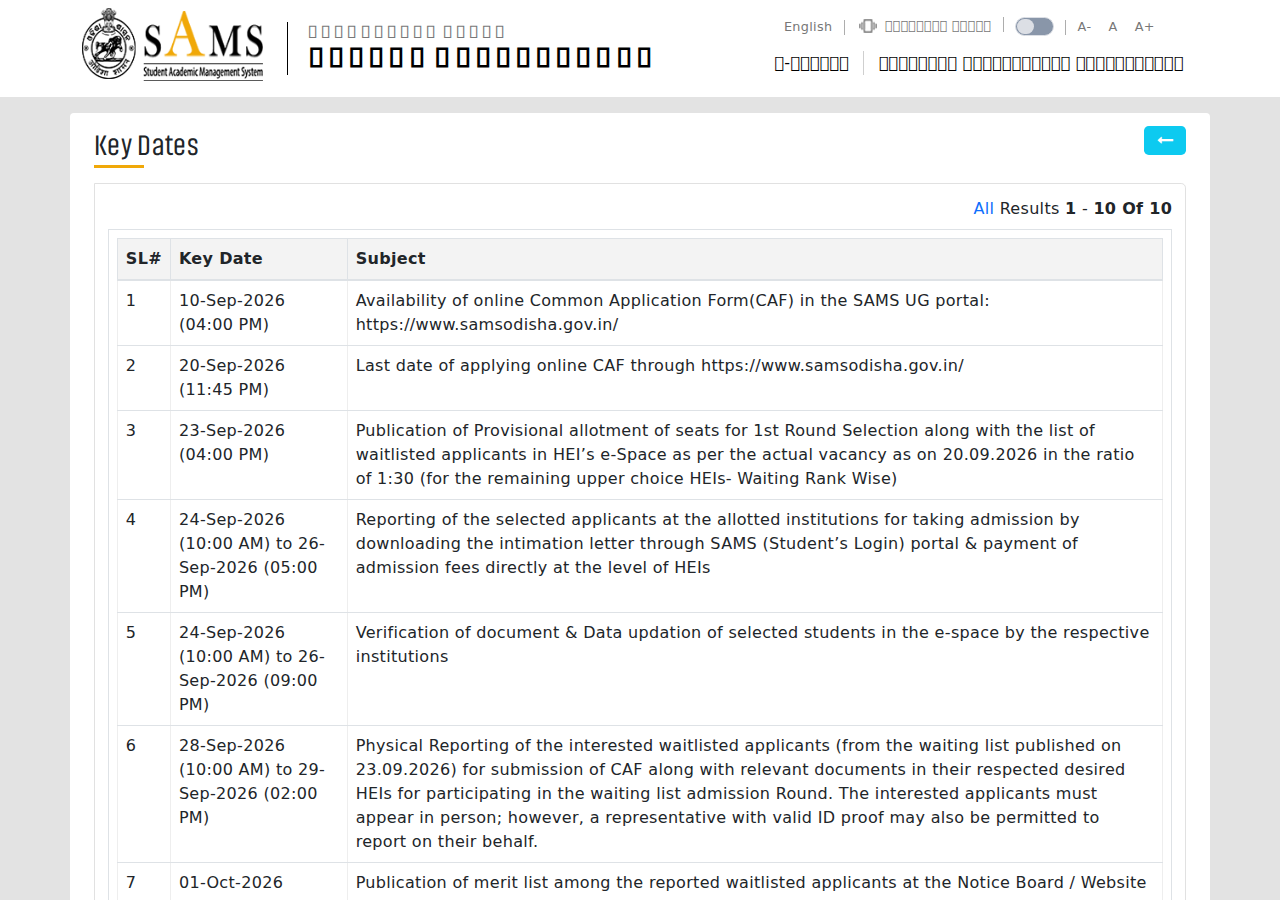Viewport: 1280px width, 900px height.
Task: Click serial number 2 cell
Action: tap(144, 378)
